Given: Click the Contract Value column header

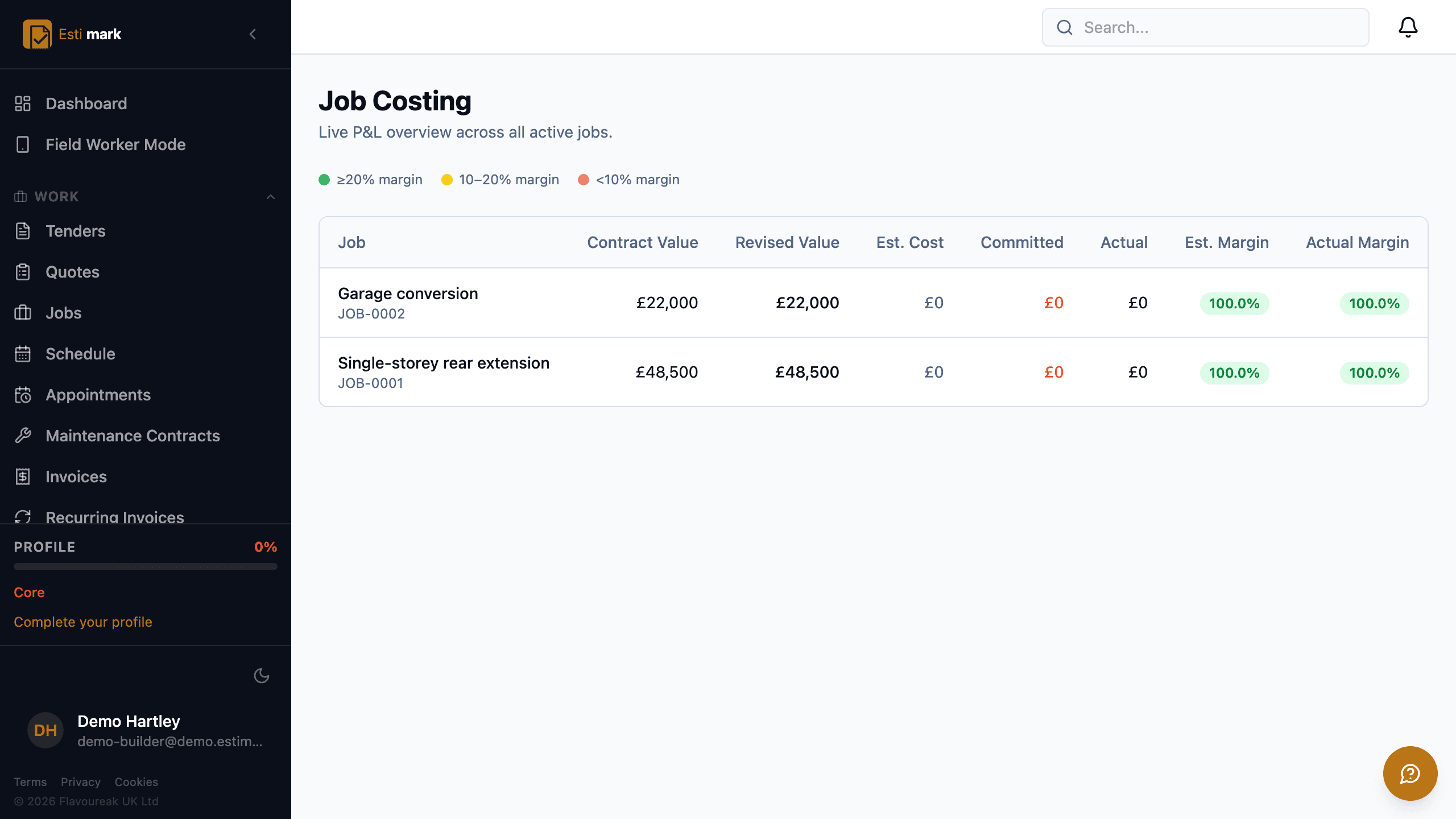Looking at the screenshot, I should click(x=643, y=242).
